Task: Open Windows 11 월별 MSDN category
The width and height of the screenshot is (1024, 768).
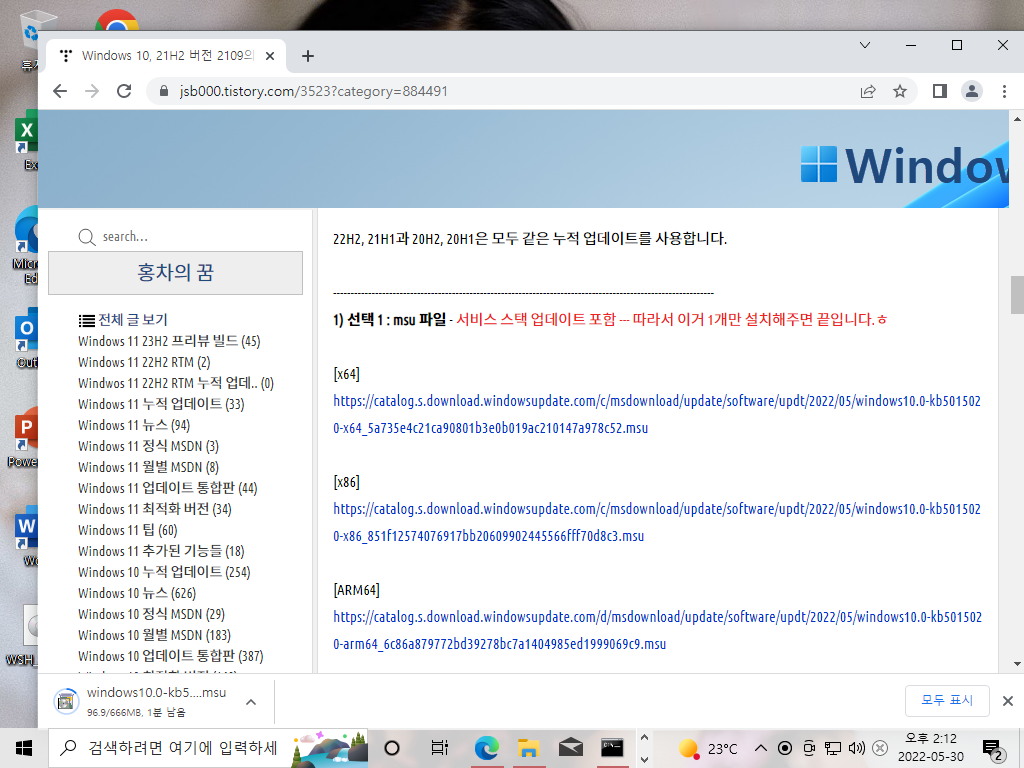Action: click(148, 467)
